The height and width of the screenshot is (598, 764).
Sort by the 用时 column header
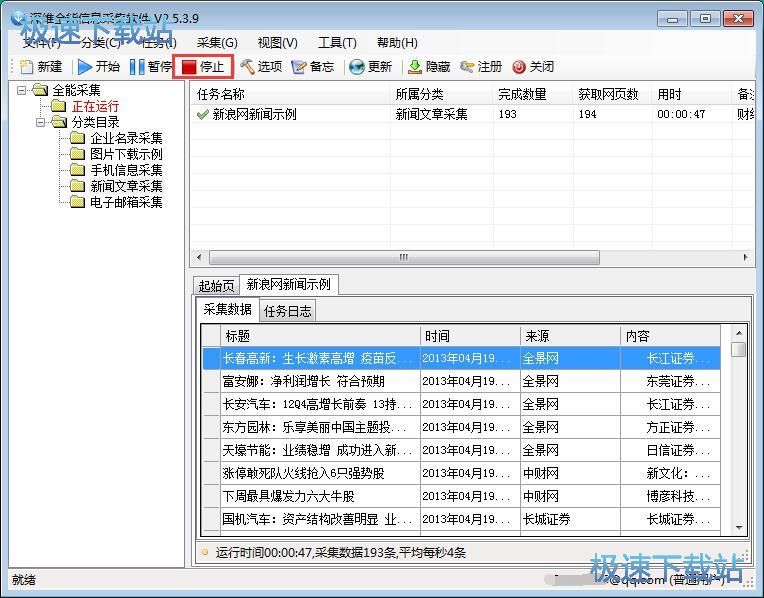coord(692,94)
